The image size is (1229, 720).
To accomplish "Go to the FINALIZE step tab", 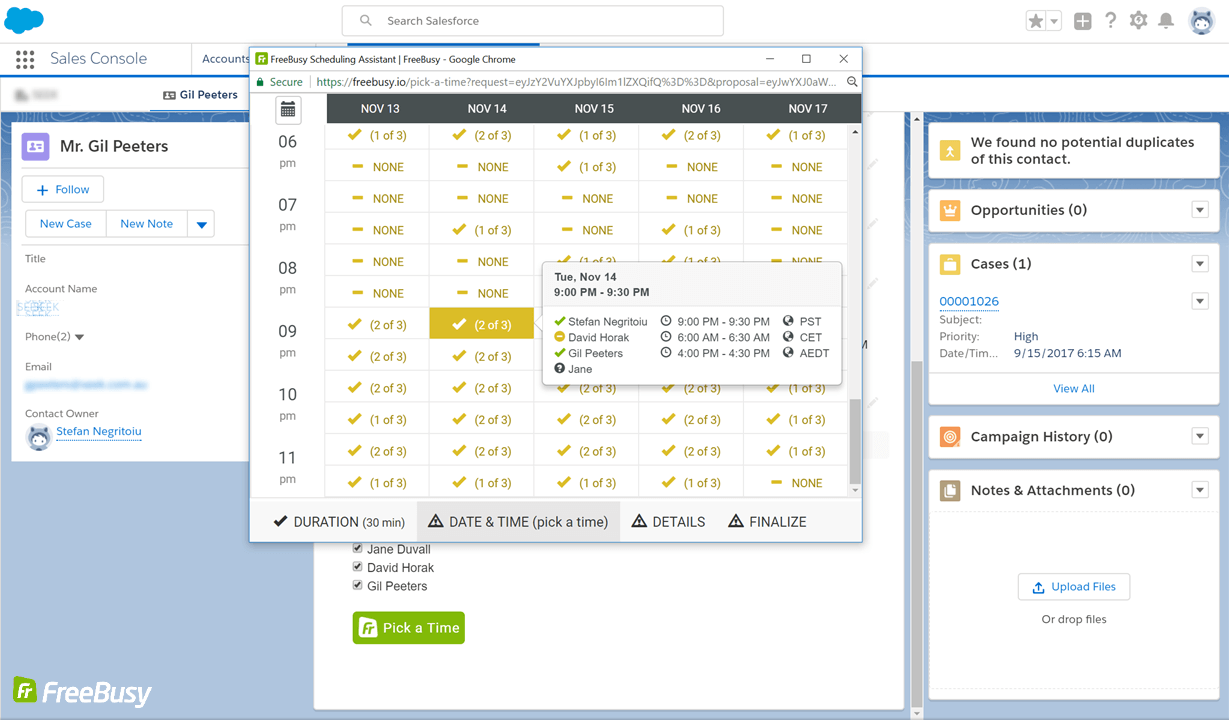I will pos(766,522).
